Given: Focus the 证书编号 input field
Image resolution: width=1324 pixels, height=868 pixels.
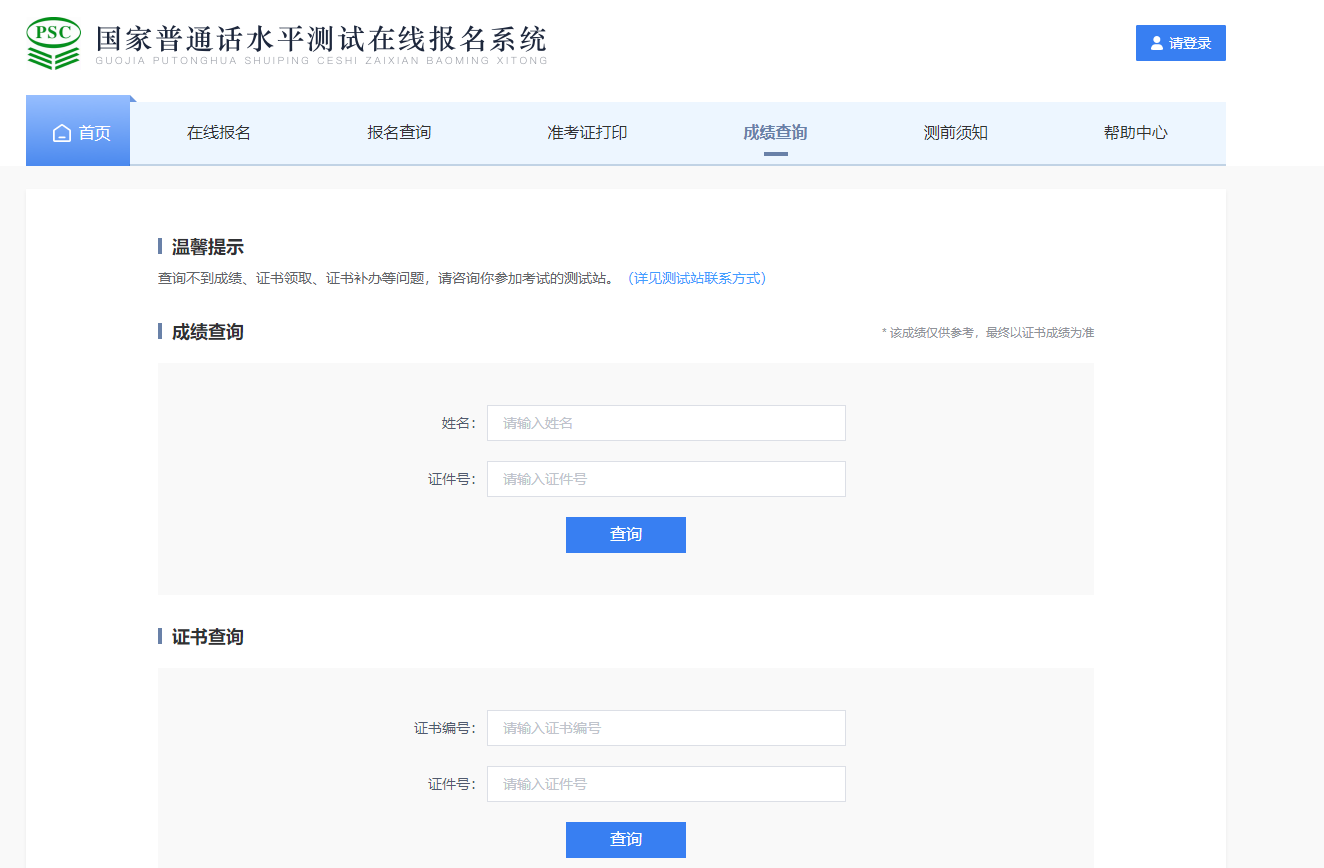Looking at the screenshot, I should [666, 728].
